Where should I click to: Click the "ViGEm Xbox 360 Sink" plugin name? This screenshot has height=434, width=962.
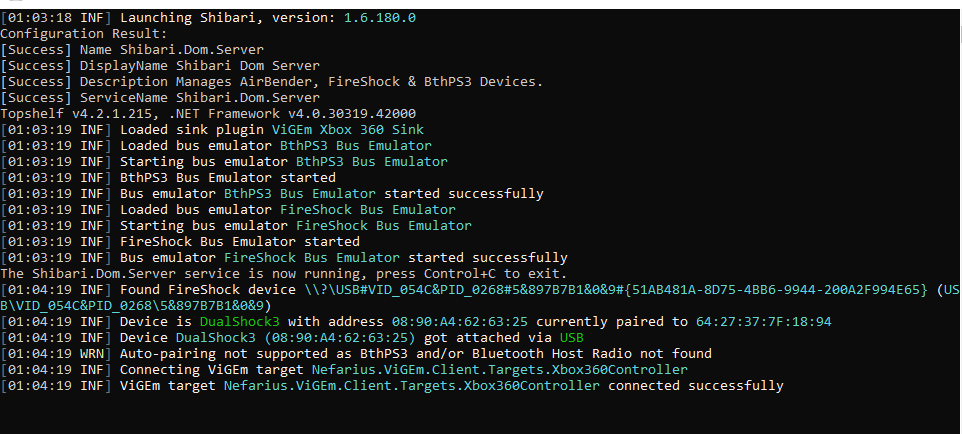coord(347,130)
